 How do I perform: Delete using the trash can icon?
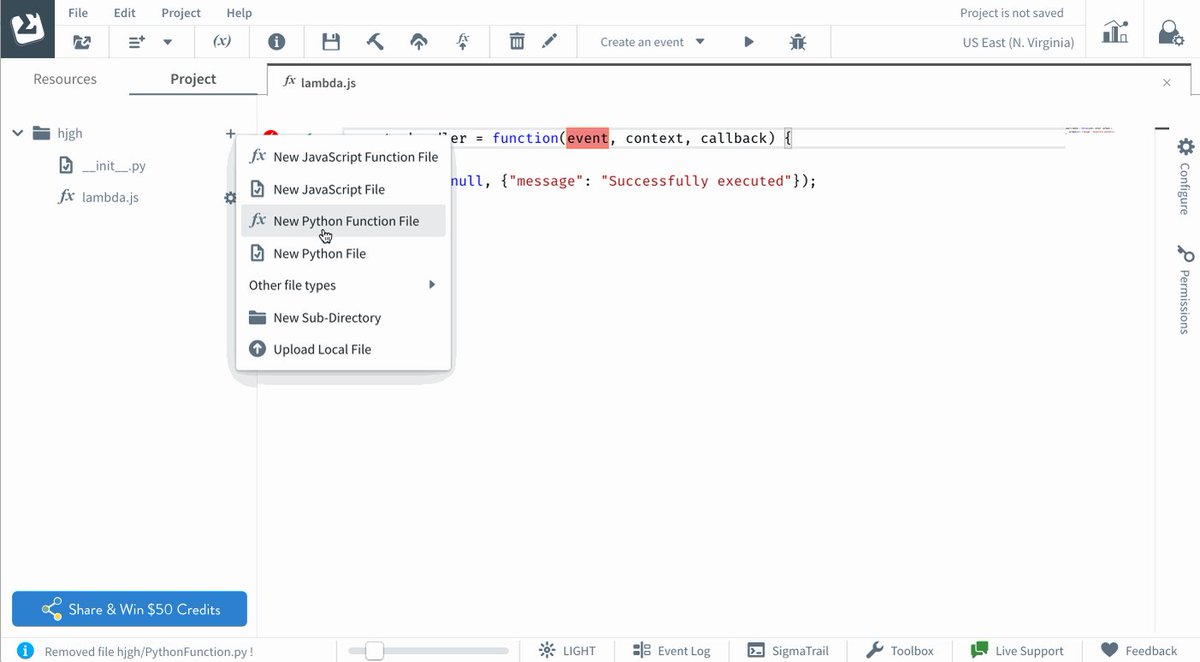coord(517,42)
